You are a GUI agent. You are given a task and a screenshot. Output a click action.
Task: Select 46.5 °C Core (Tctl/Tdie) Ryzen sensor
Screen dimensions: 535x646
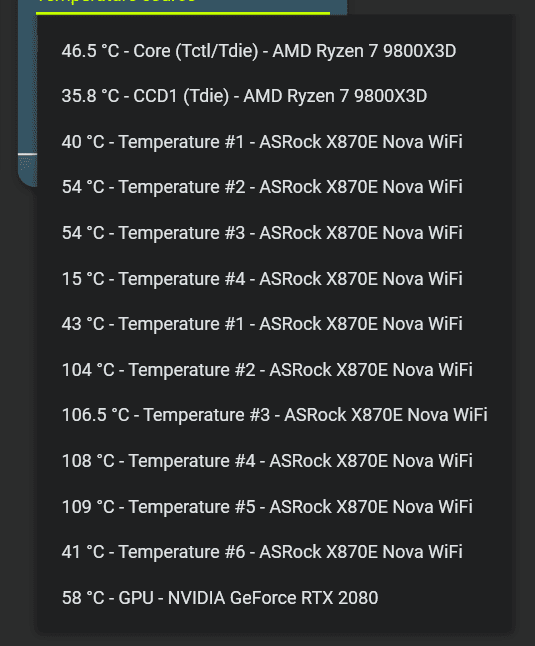tap(275, 51)
